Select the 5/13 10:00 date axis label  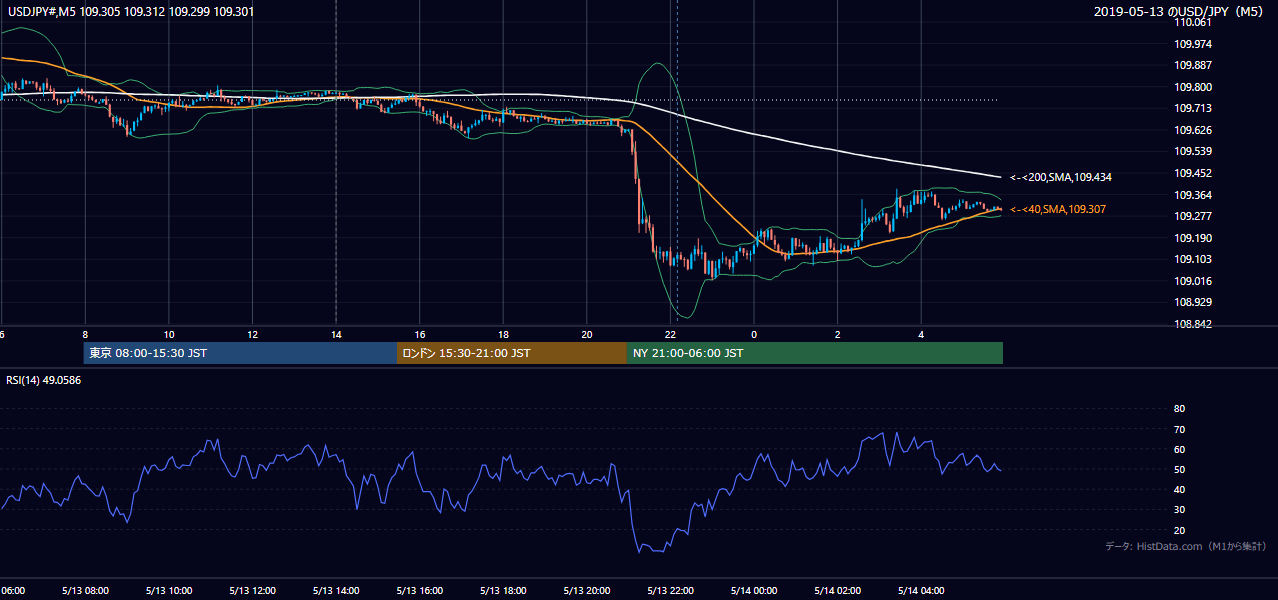tap(168, 590)
